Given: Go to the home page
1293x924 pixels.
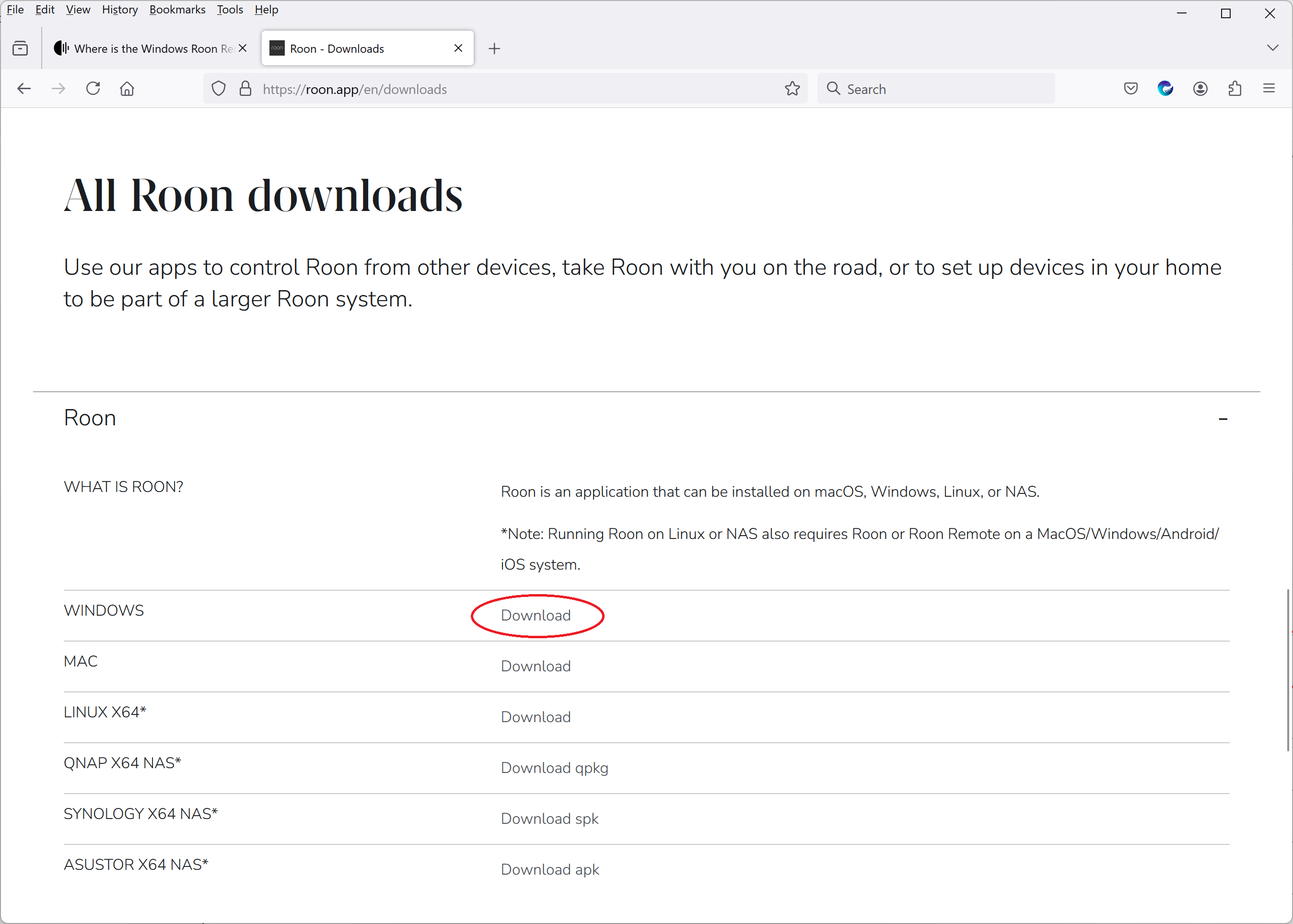Looking at the screenshot, I should pyautogui.click(x=127, y=89).
